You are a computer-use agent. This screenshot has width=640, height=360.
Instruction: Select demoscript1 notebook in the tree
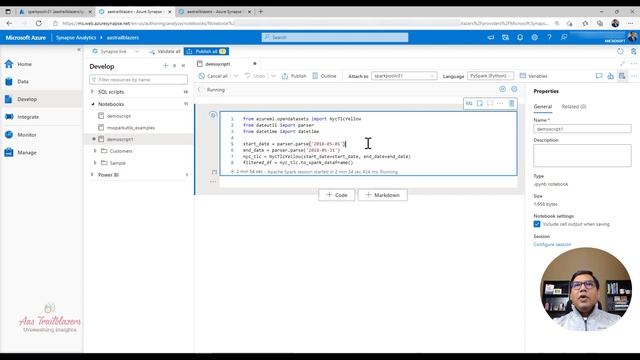click(120, 139)
